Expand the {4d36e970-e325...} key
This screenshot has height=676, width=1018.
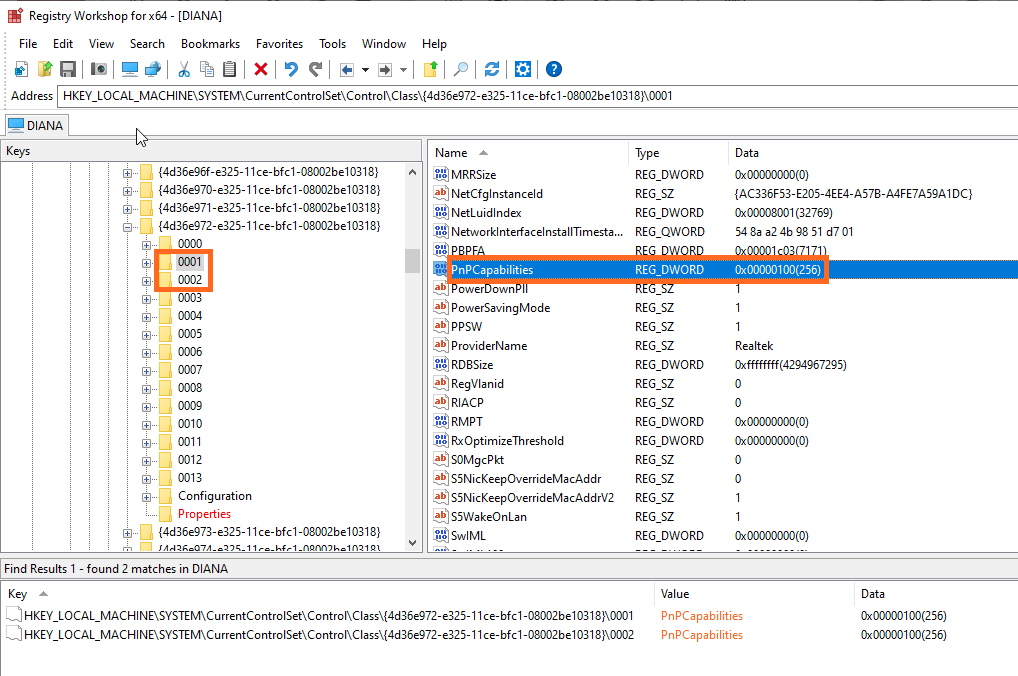(x=127, y=191)
